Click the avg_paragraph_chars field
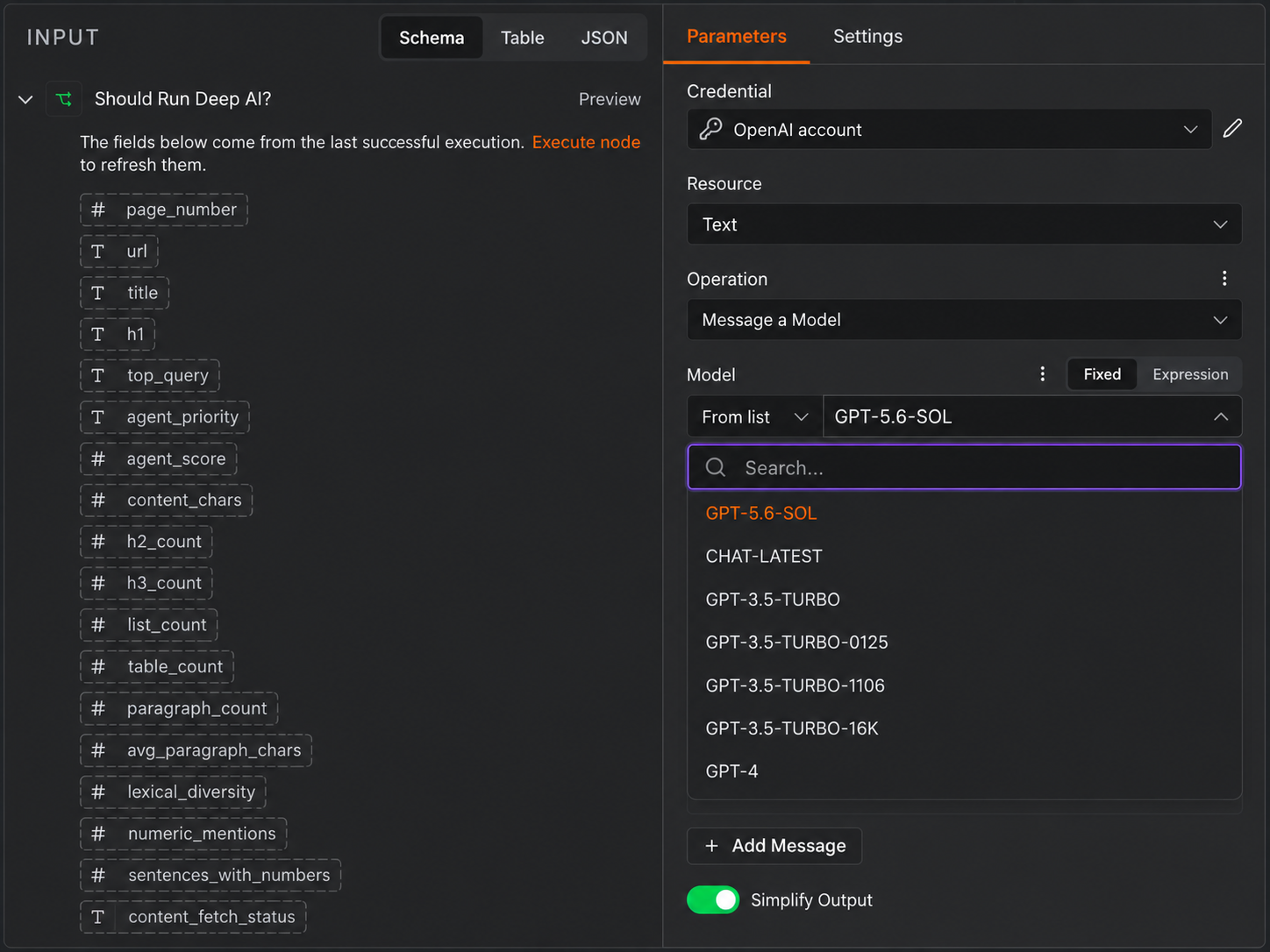 click(196, 750)
